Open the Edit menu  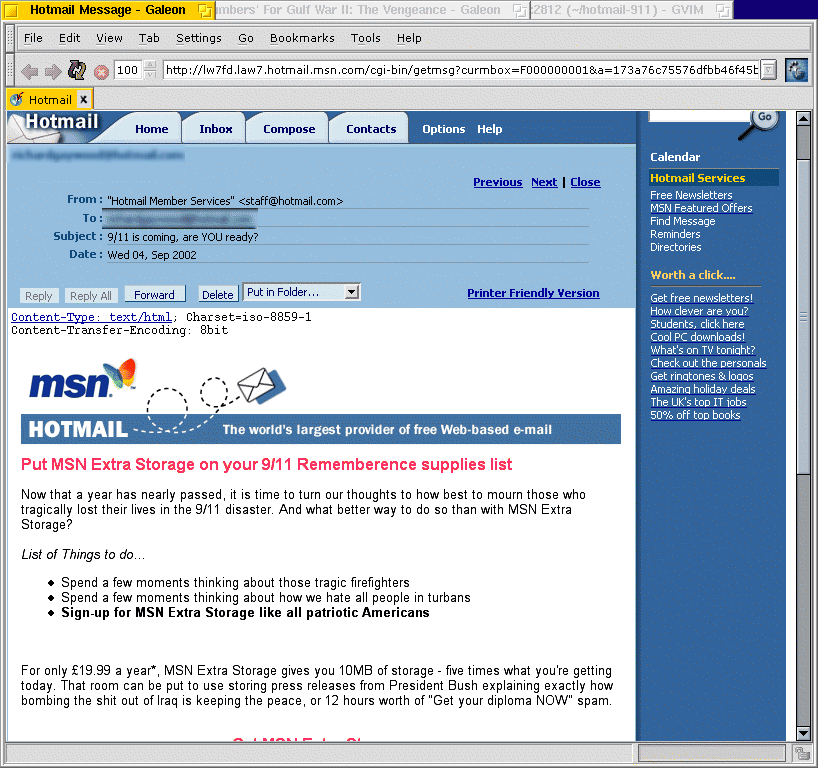tap(69, 38)
